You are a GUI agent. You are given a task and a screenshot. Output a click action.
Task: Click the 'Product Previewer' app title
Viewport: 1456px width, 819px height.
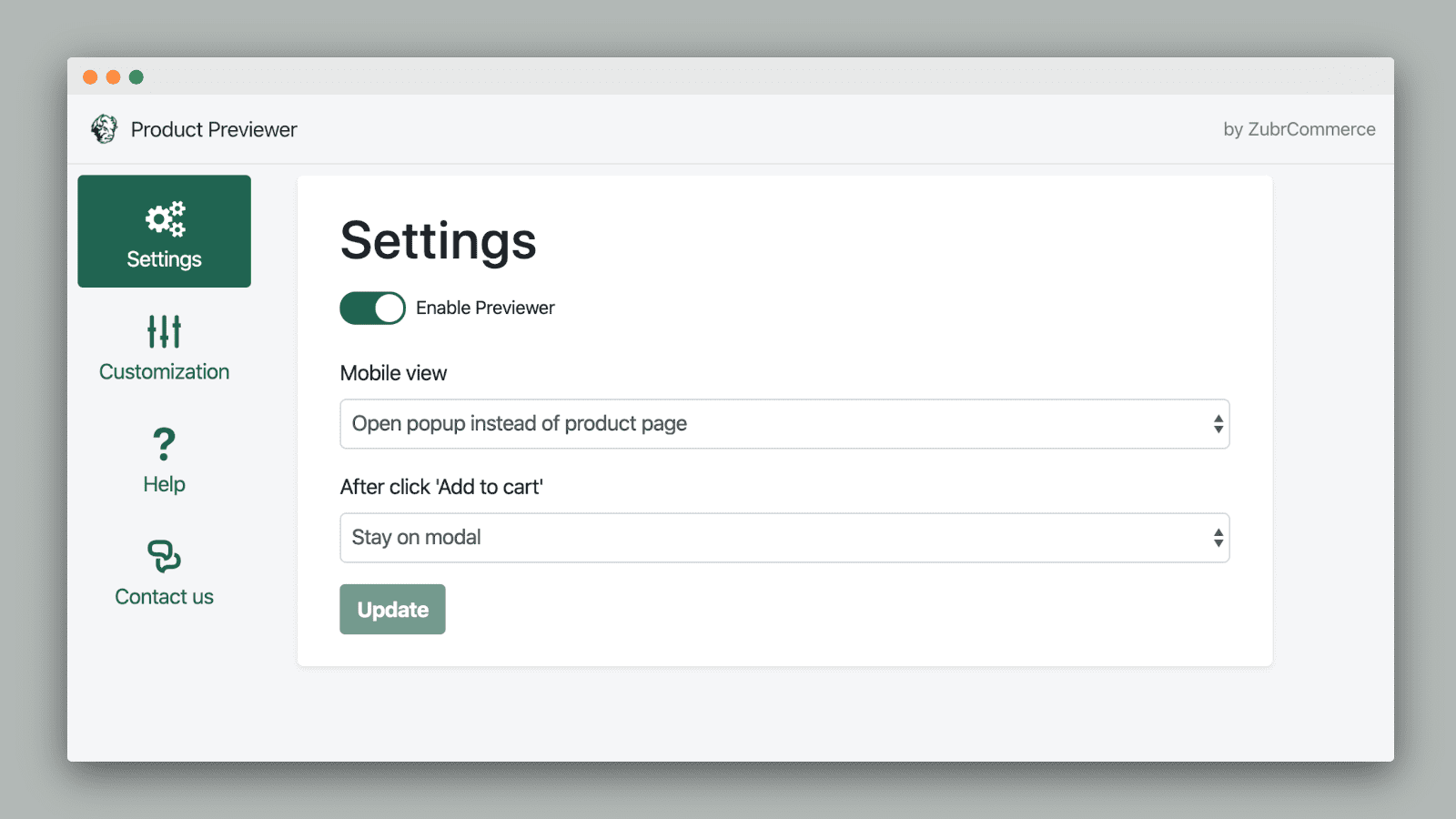pyautogui.click(x=214, y=129)
